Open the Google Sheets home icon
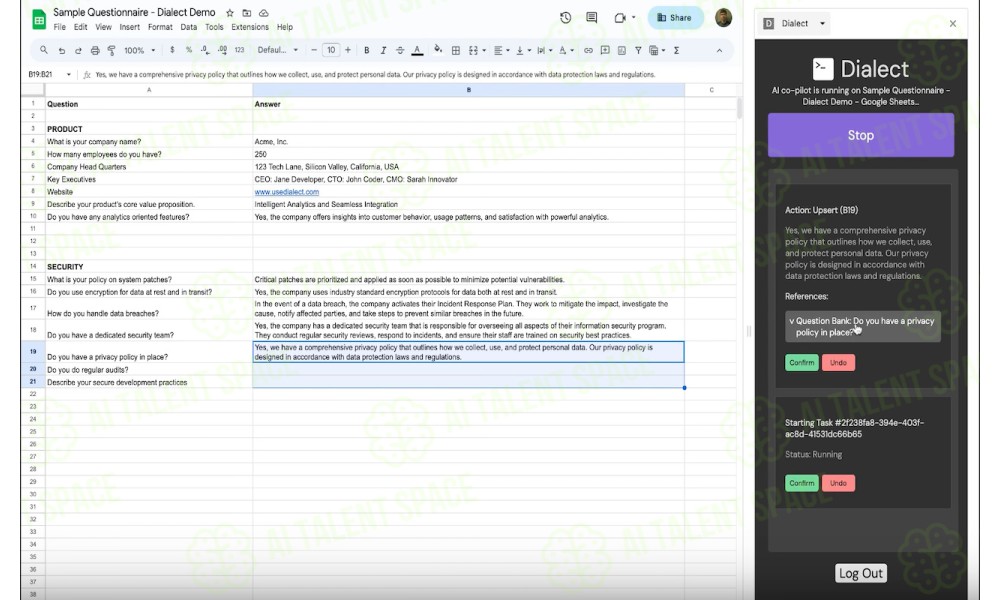Image resolution: width=1000 pixels, height=600 pixels. point(39,20)
